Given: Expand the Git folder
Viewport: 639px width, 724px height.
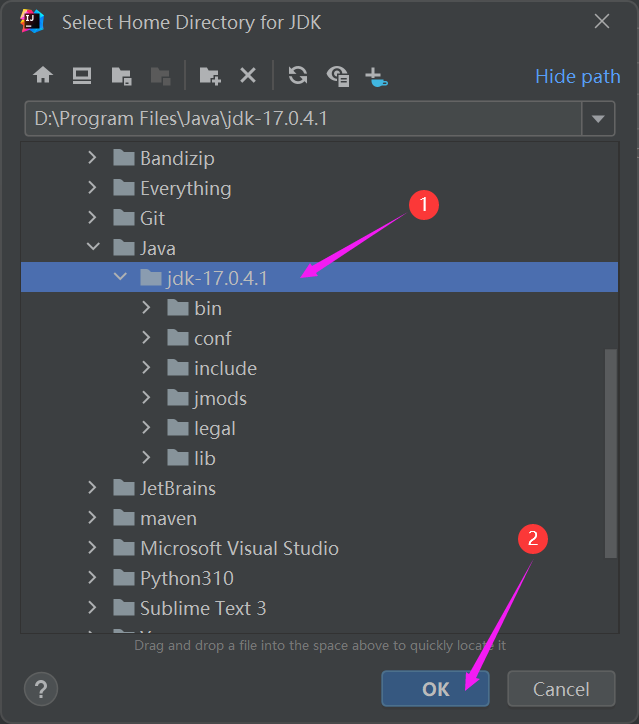Looking at the screenshot, I should pyautogui.click(x=92, y=218).
